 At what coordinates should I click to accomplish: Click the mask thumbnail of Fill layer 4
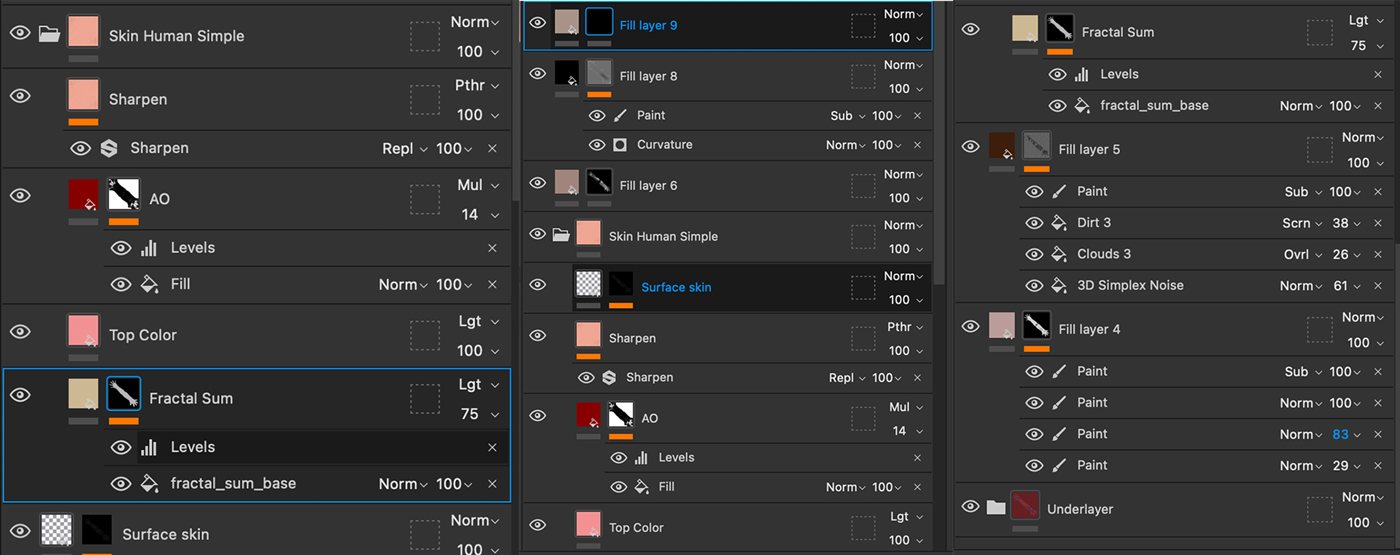[x=1036, y=325]
